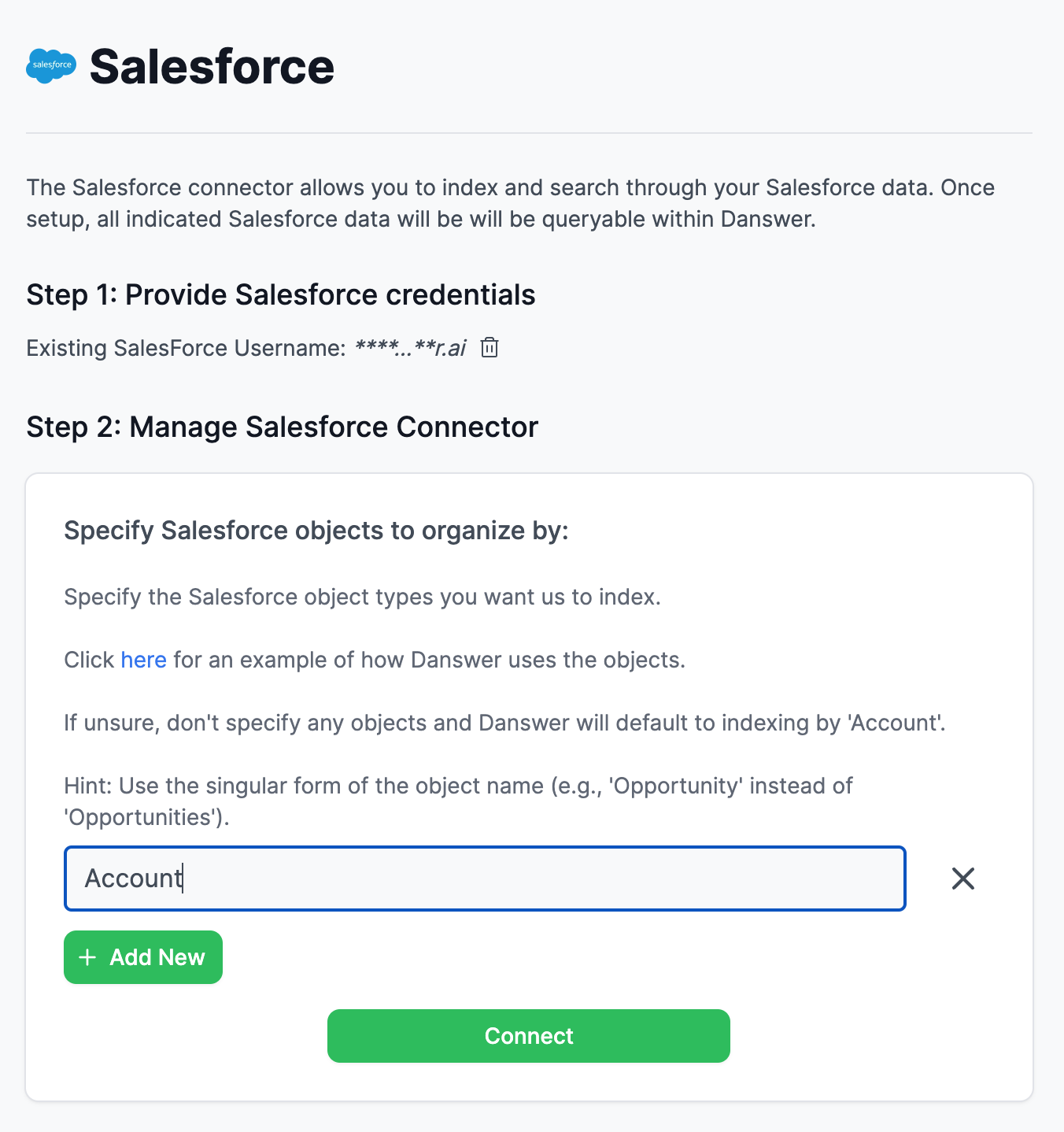Place cursor in the object name box
The image size is (1064, 1132).
pos(484,879)
